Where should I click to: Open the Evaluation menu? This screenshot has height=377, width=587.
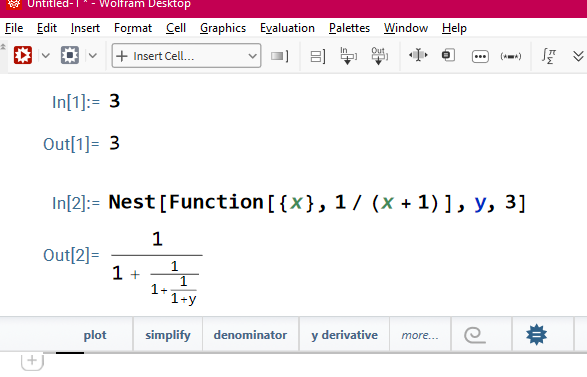287,28
